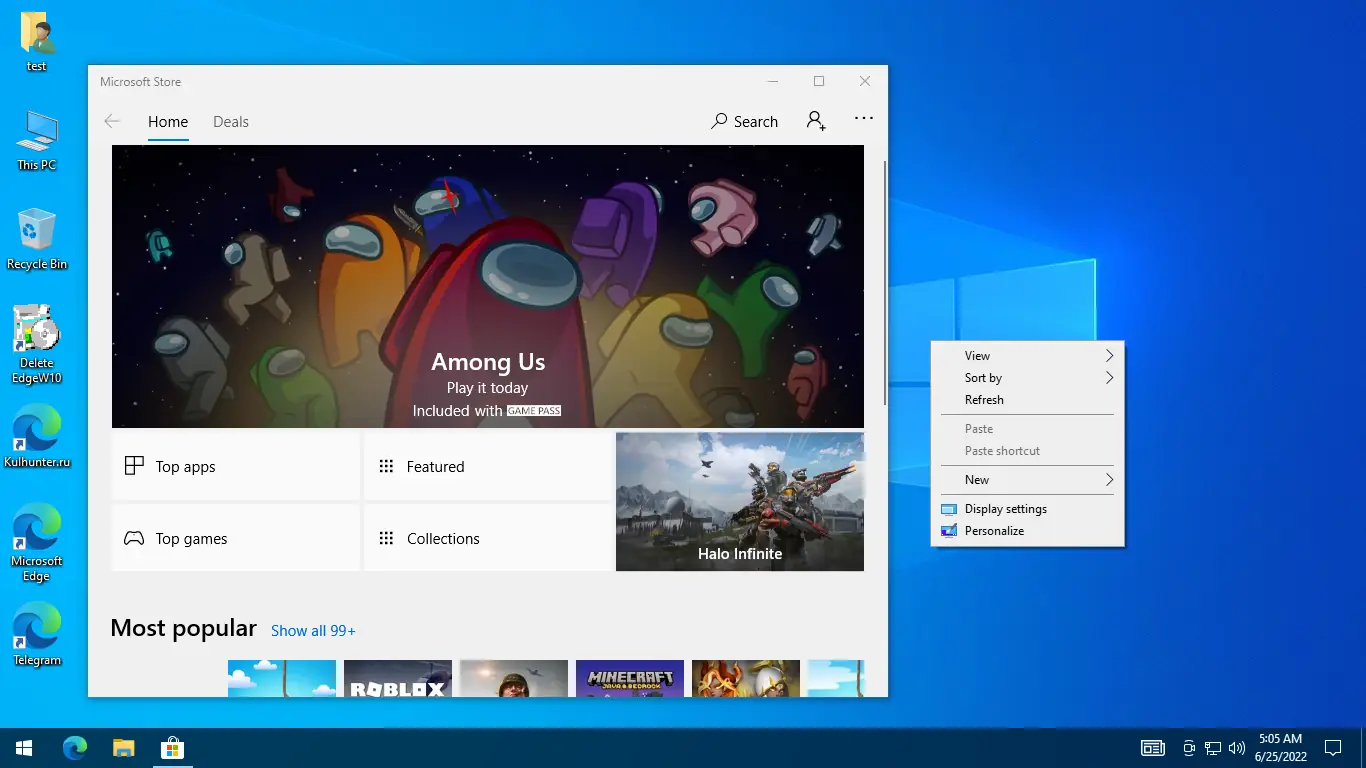Switch to the Home tab
This screenshot has height=768, width=1366.
click(168, 122)
